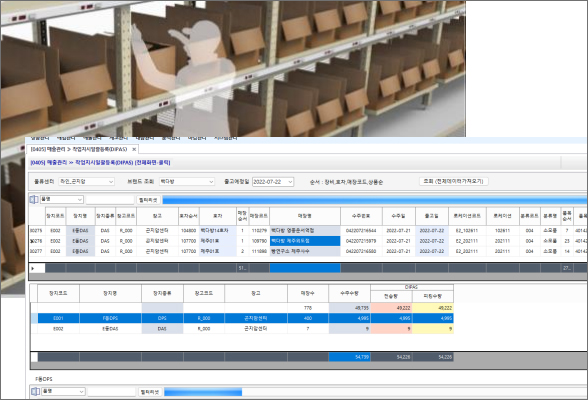Select the [0405] 매출관리 DIPAS tab
This screenshot has width=588, height=400.
point(79,149)
